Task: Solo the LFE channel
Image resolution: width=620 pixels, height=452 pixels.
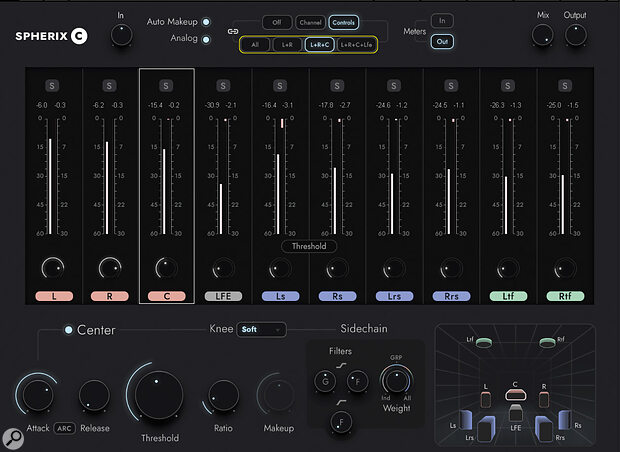Action: (x=223, y=85)
